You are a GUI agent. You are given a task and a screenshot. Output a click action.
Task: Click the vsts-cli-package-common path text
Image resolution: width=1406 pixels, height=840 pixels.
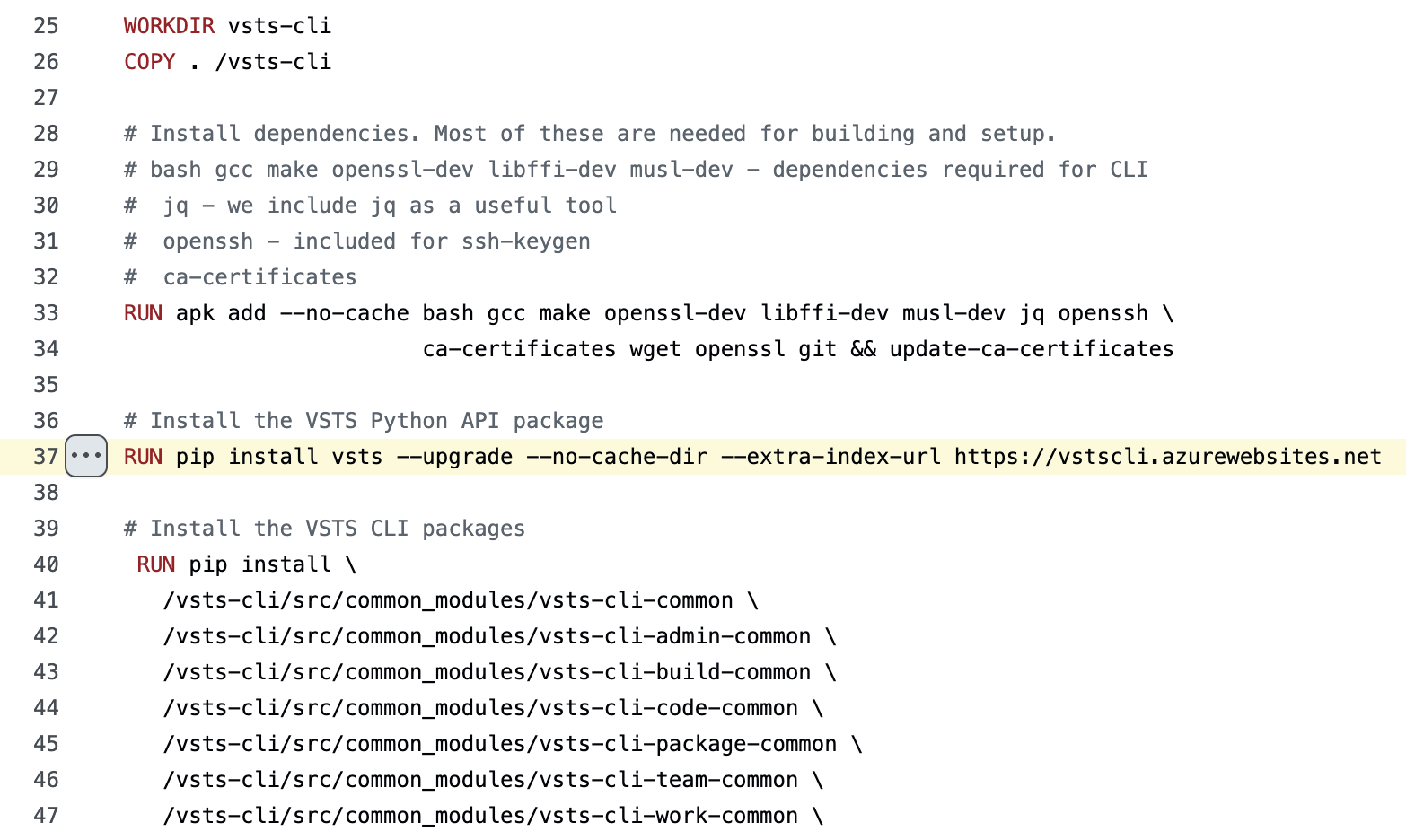tap(499, 744)
